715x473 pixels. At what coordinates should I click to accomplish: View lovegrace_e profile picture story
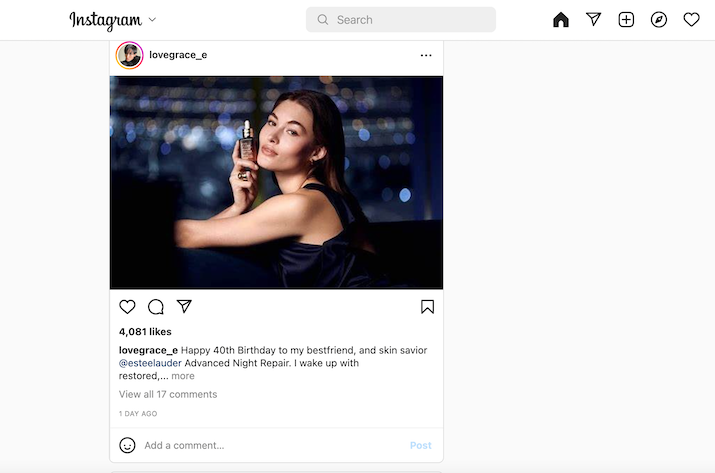point(130,55)
